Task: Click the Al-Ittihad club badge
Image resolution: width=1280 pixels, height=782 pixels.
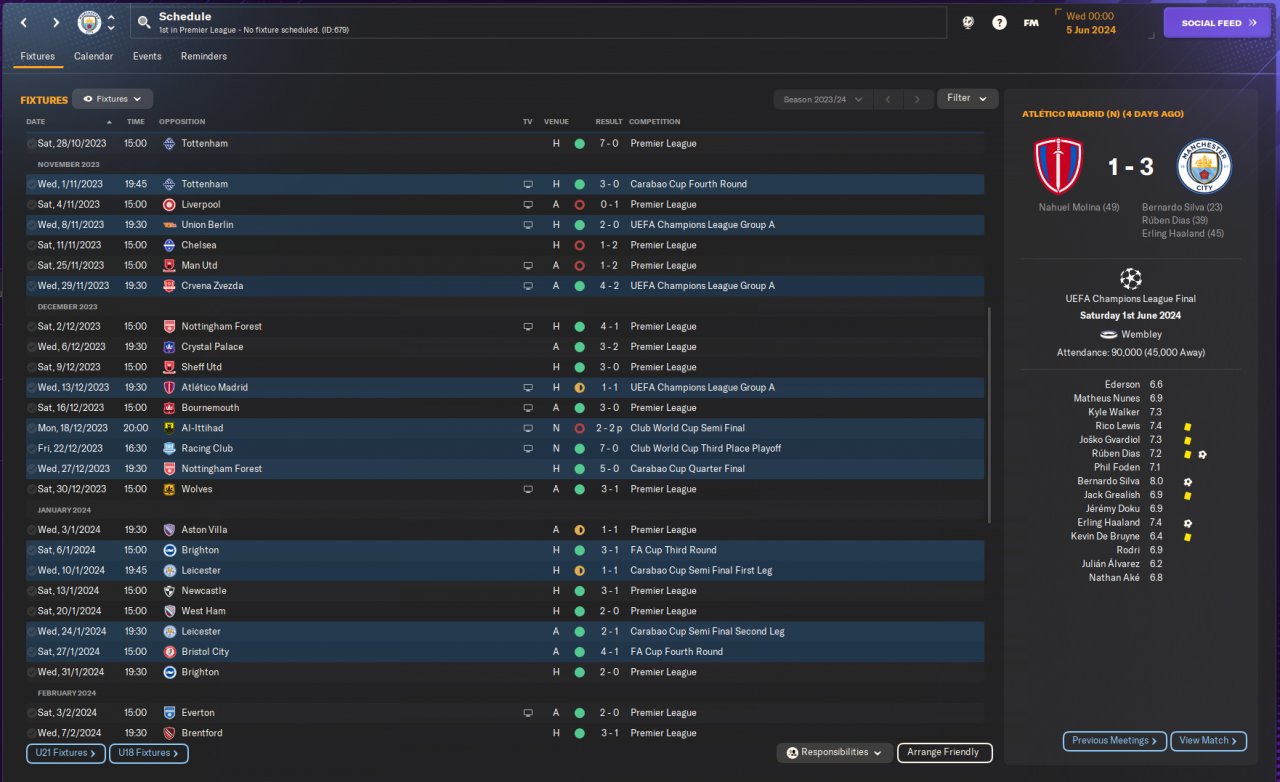Action: click(169, 428)
